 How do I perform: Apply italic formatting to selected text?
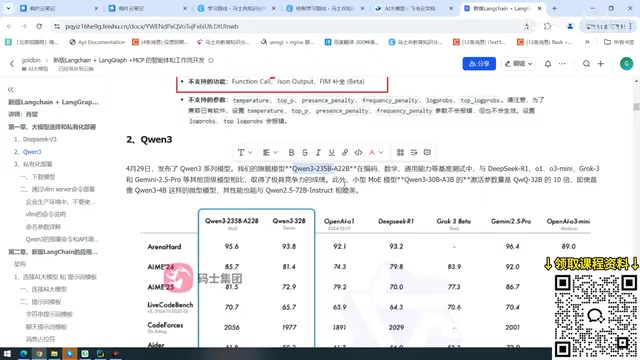(x=318, y=152)
